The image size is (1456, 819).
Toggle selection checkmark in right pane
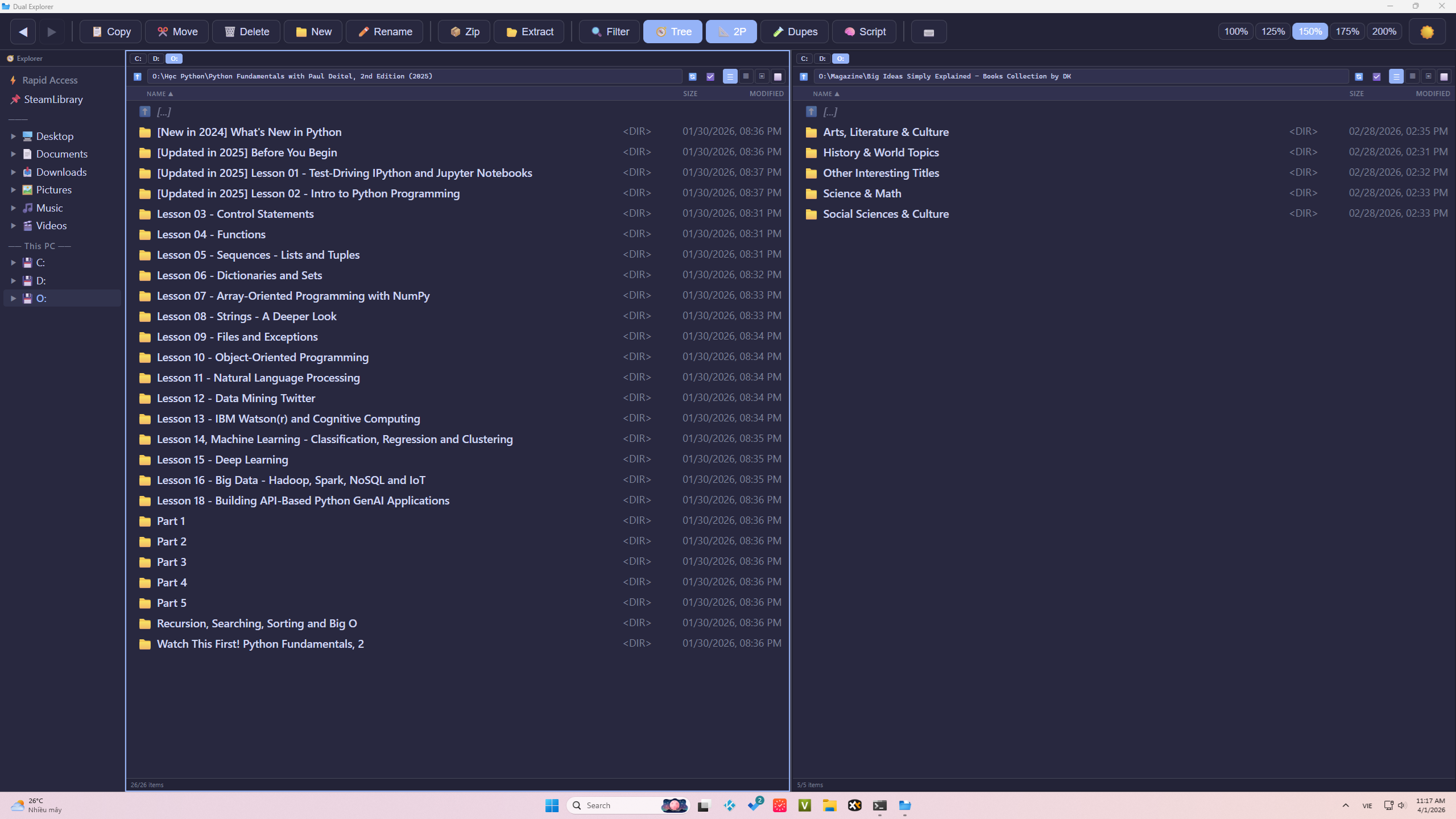click(x=1376, y=76)
